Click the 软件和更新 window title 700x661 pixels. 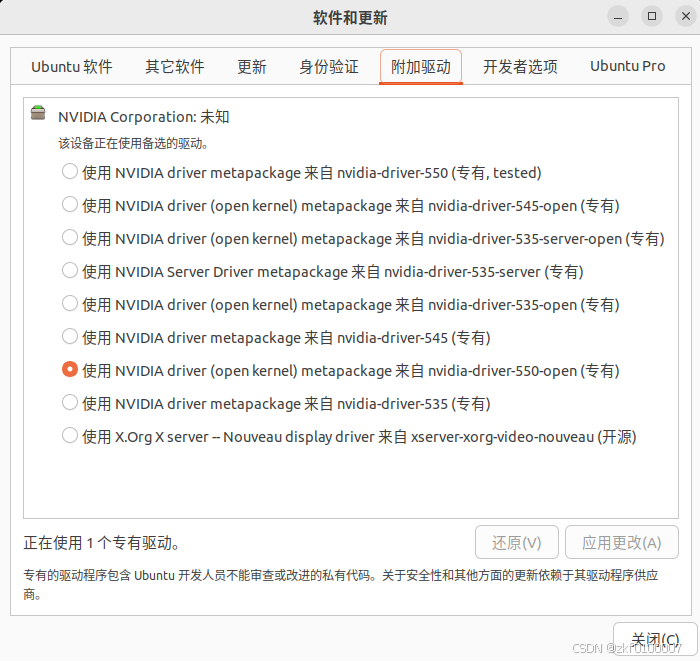pos(350,18)
